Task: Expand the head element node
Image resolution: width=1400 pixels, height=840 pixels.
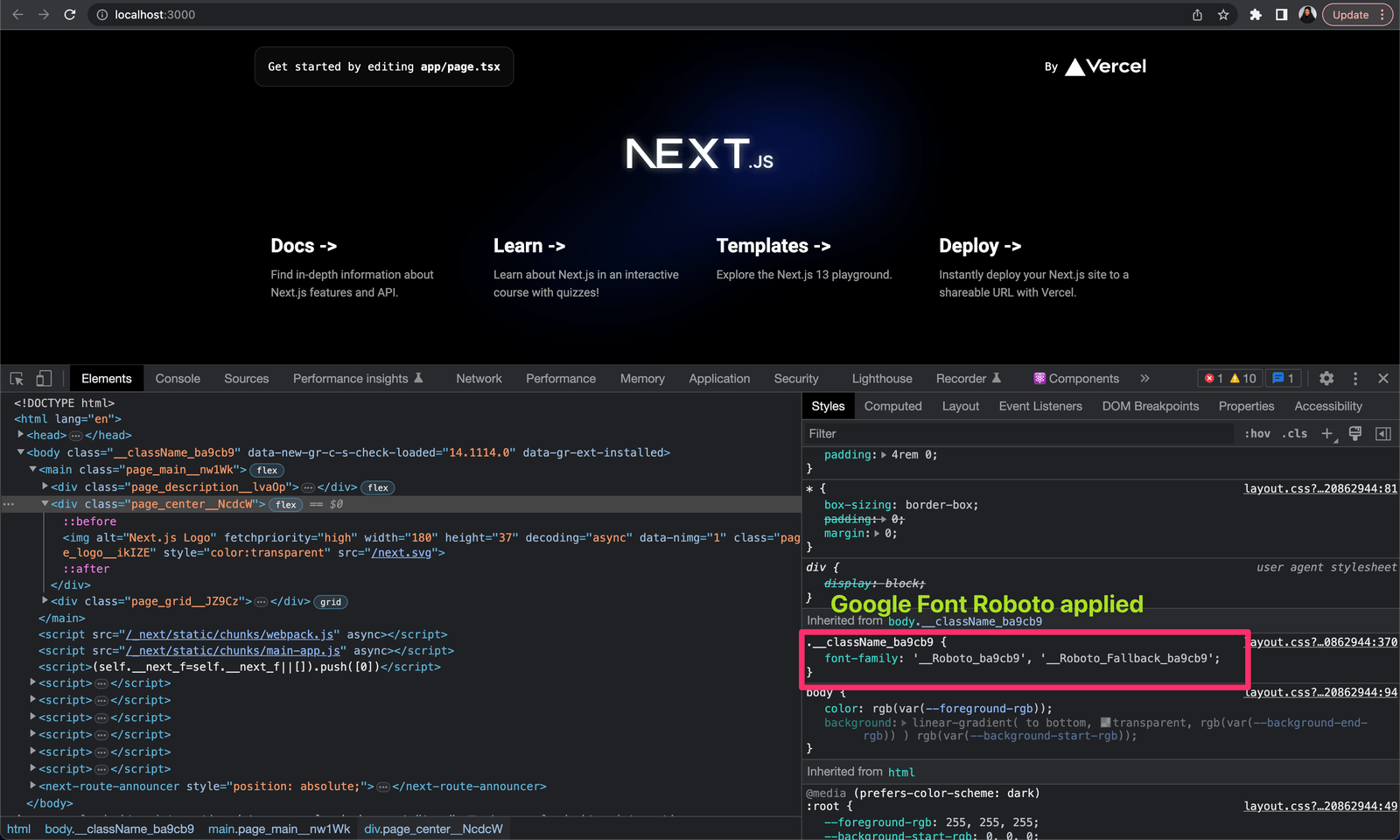Action: [x=20, y=435]
